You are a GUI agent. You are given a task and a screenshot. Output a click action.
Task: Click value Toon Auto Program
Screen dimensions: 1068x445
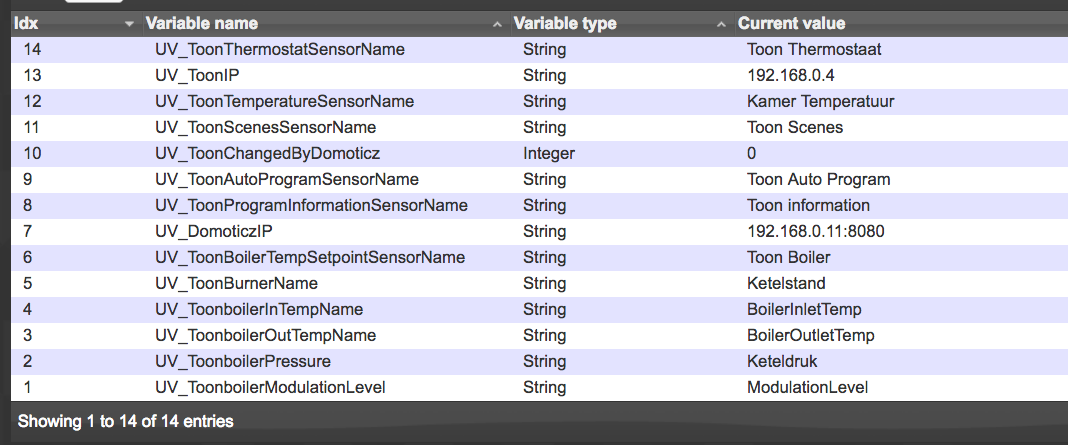(819, 179)
